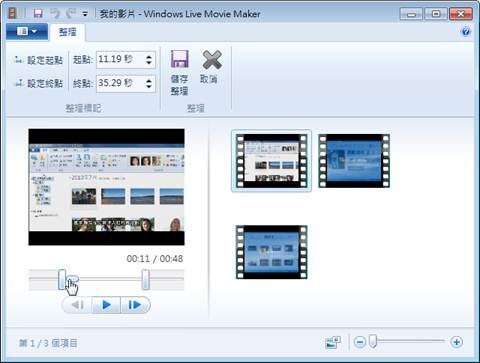The image size is (480, 363).
Task: Click the Play button under the preview
Action: coord(106,305)
